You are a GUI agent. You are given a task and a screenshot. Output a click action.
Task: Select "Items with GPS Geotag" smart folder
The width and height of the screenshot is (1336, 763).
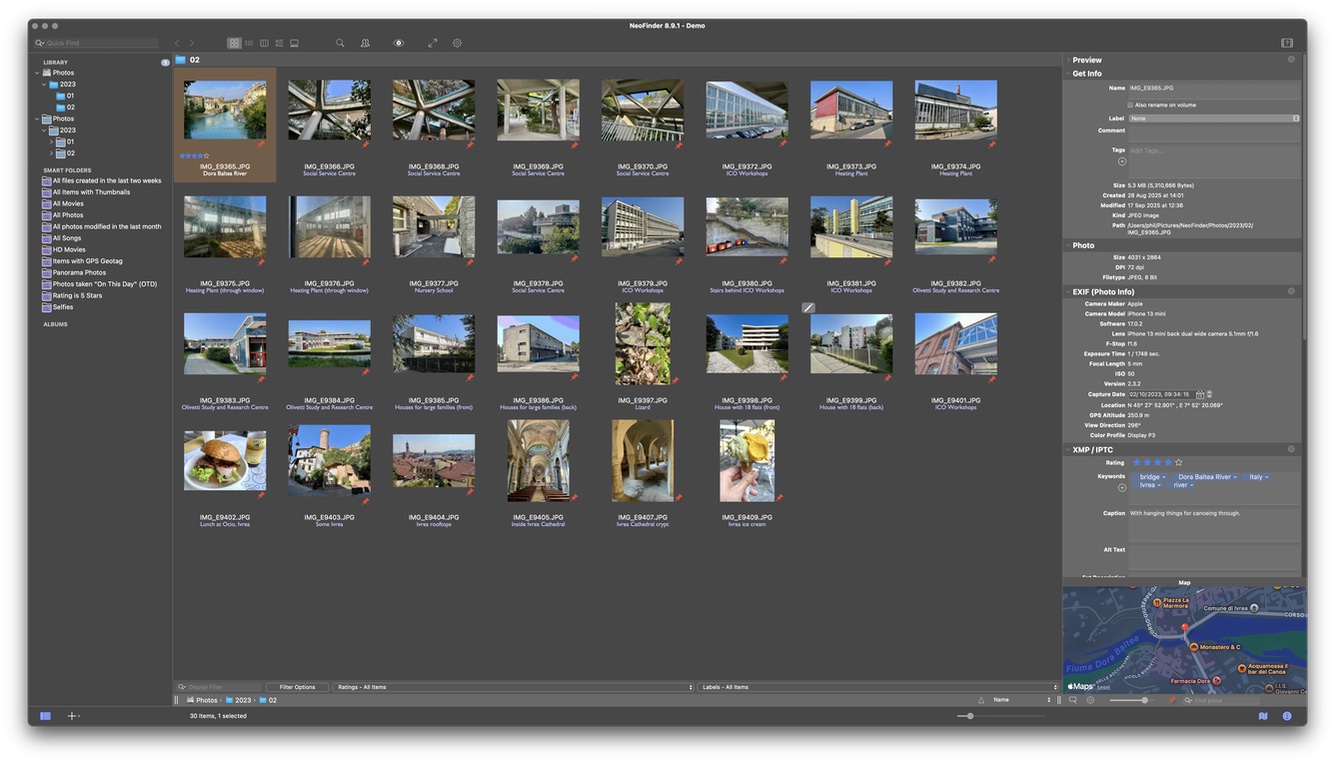[87, 261]
